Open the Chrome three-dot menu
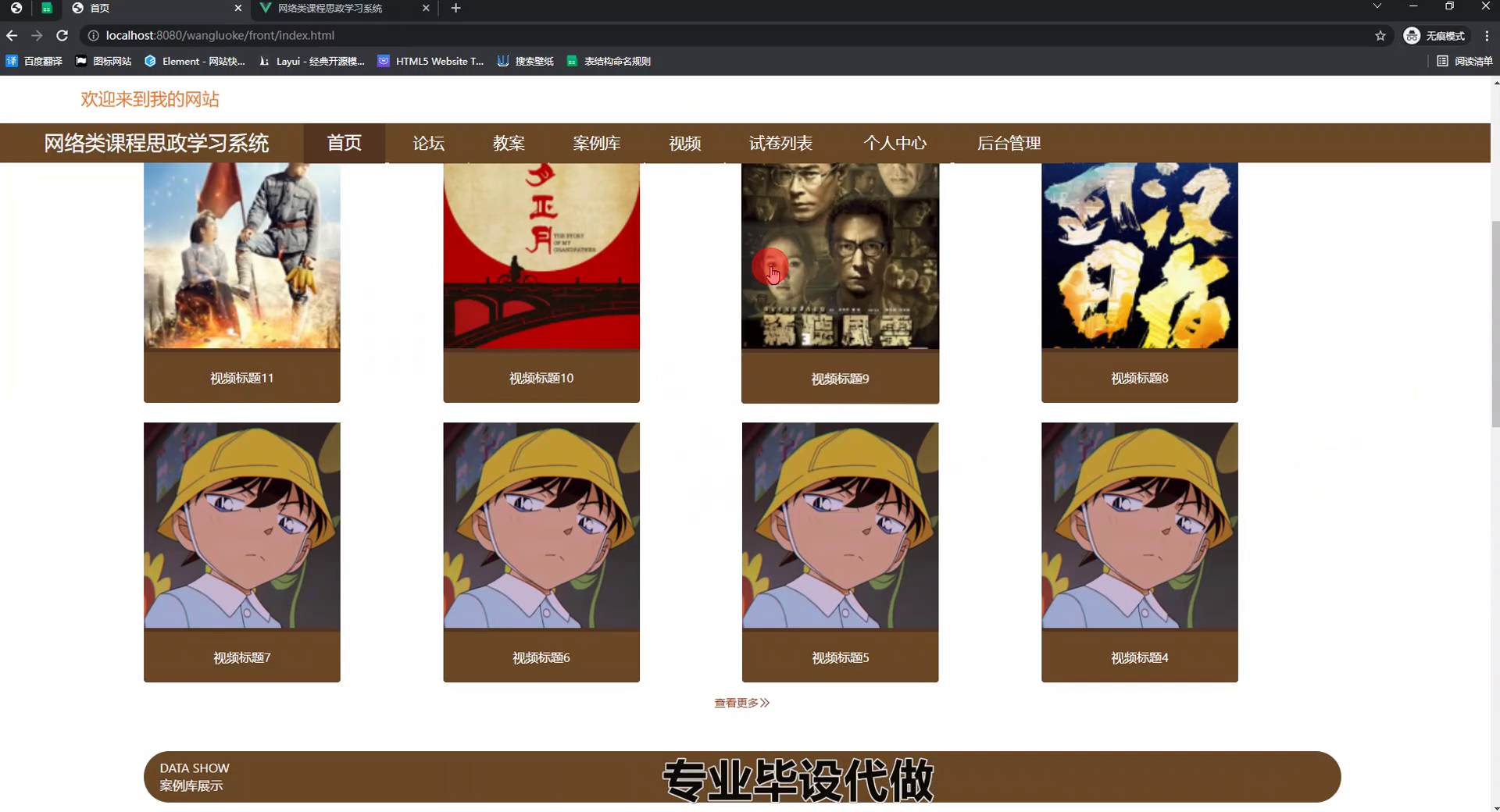 [x=1487, y=35]
